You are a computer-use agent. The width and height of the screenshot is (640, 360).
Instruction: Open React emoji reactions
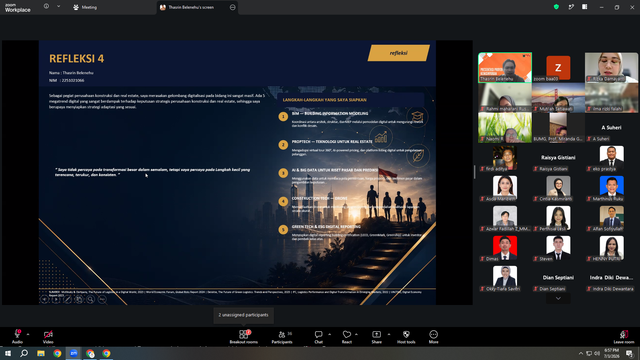tap(347, 336)
